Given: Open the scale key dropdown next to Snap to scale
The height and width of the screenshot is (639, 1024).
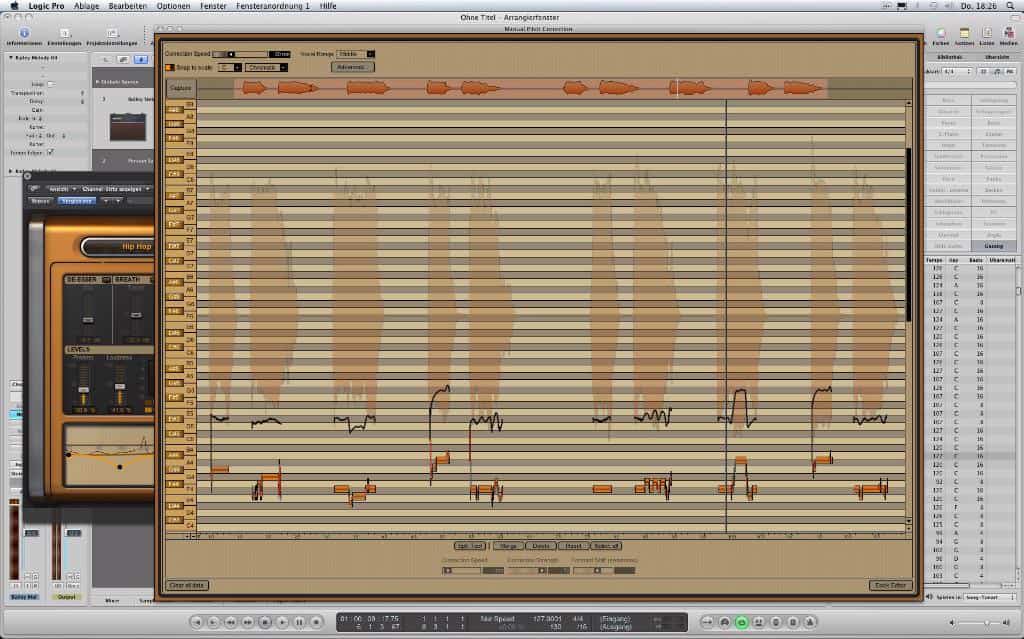Looking at the screenshot, I should click(230, 67).
